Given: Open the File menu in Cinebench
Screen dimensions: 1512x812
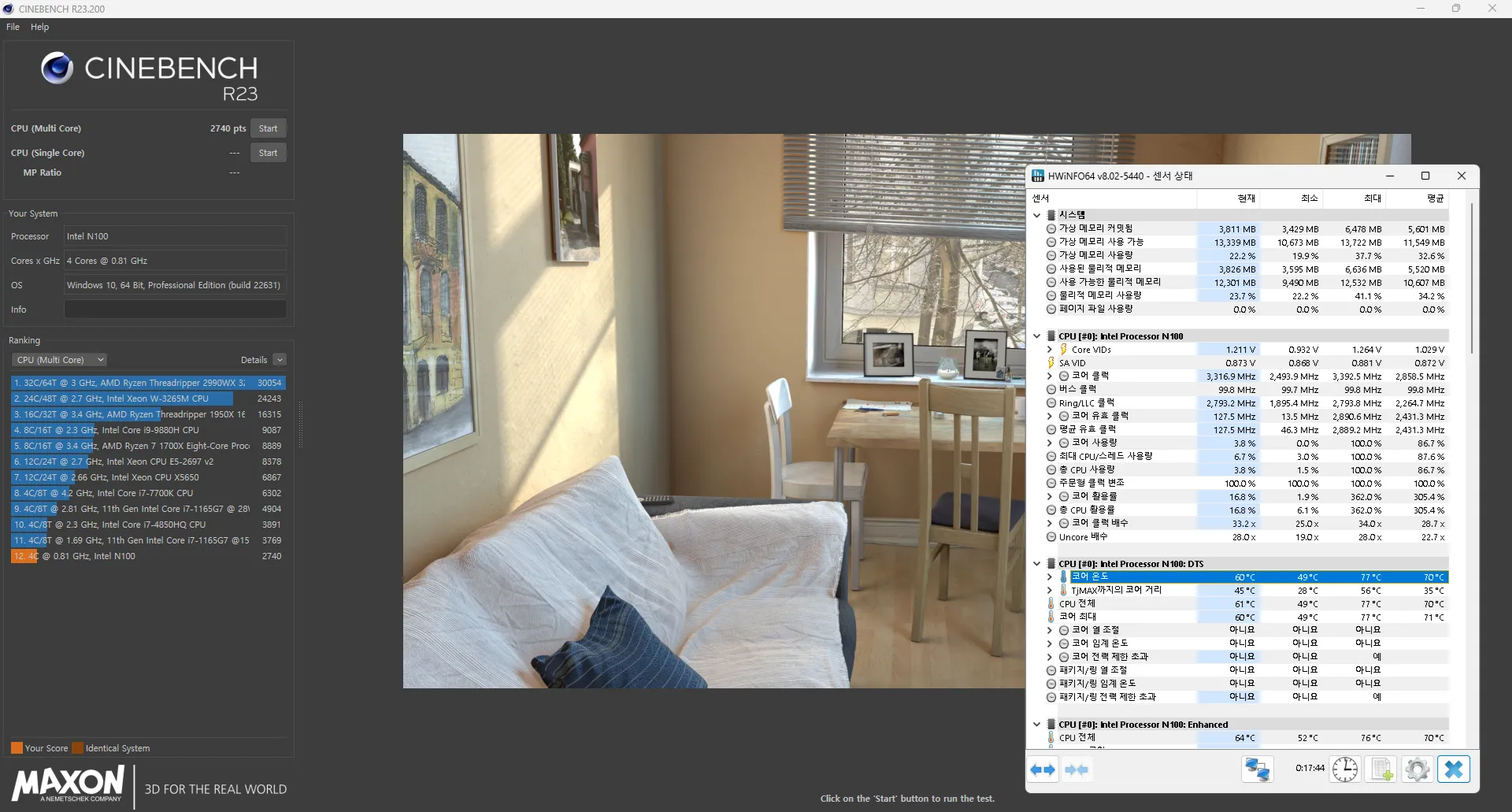Looking at the screenshot, I should pyautogui.click(x=13, y=27).
